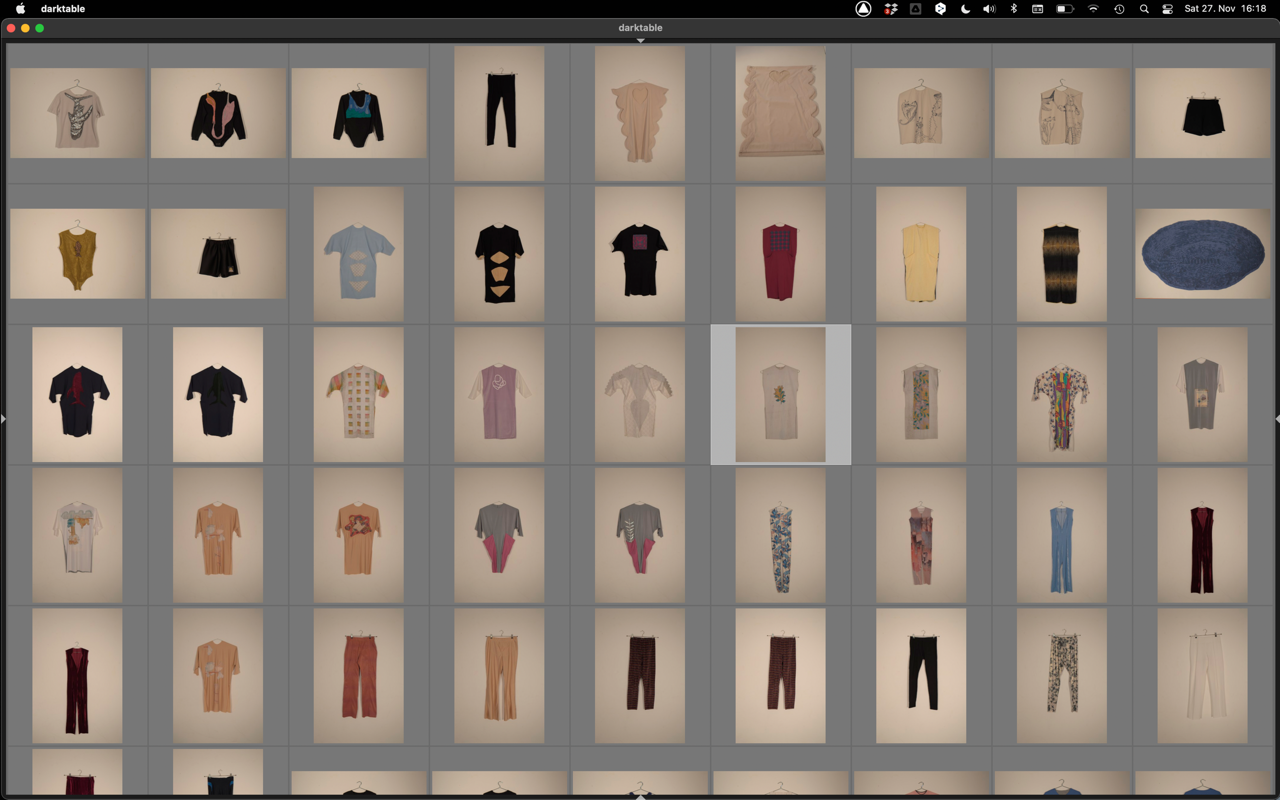The width and height of the screenshot is (1280, 800).
Task: Open the volume control icon
Action: coord(989,9)
